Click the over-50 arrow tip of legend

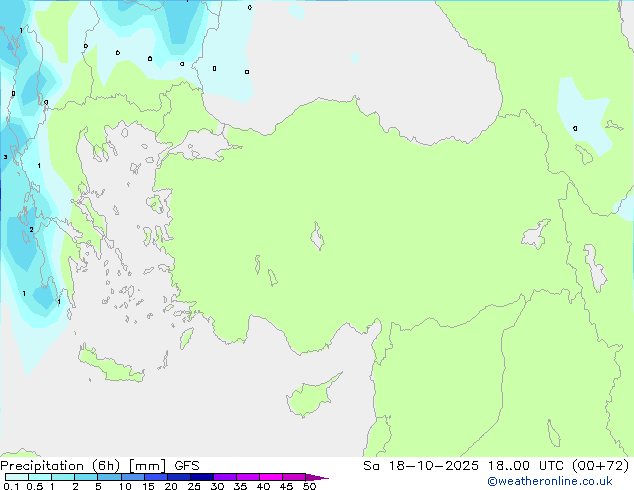[x=317, y=477]
